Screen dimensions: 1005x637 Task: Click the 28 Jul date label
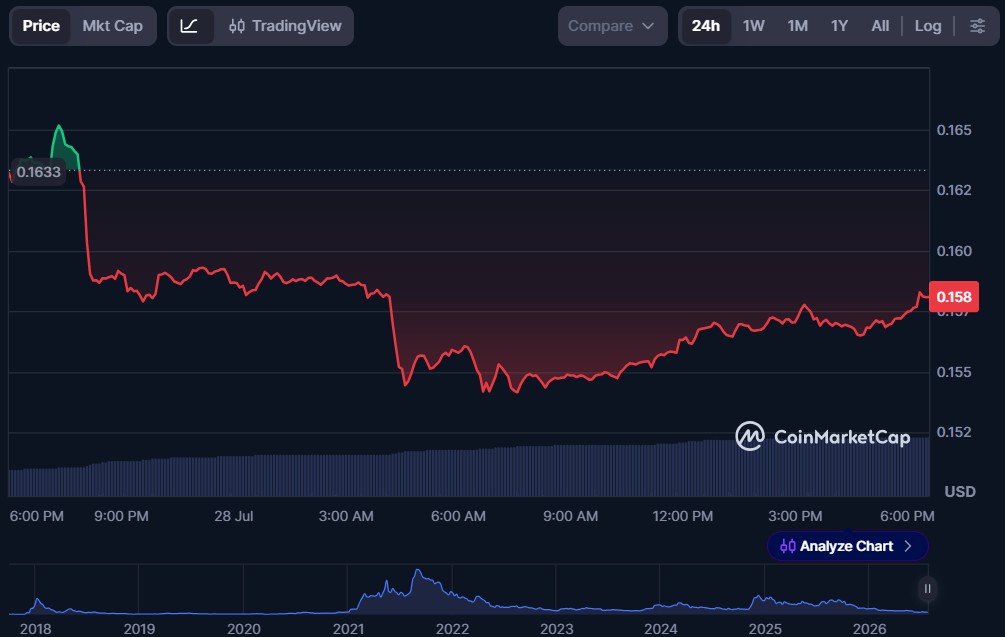233,516
